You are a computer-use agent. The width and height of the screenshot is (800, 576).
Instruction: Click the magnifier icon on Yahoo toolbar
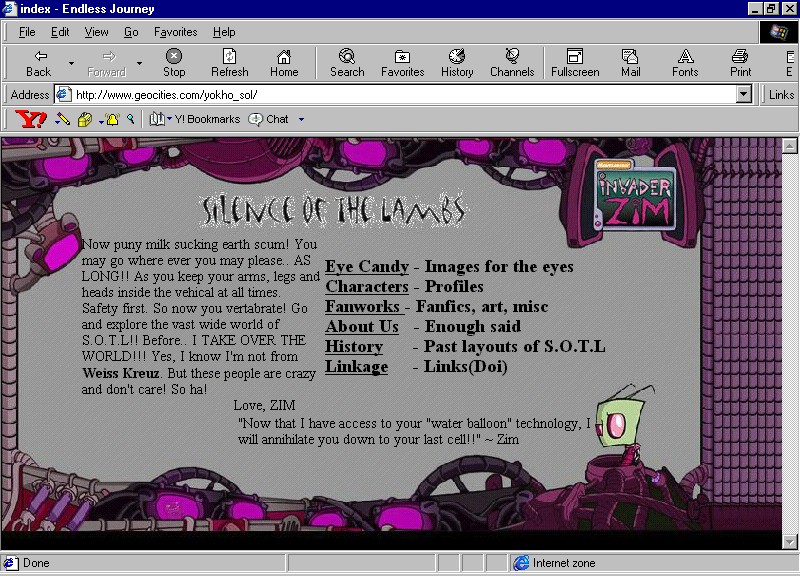tap(131, 119)
